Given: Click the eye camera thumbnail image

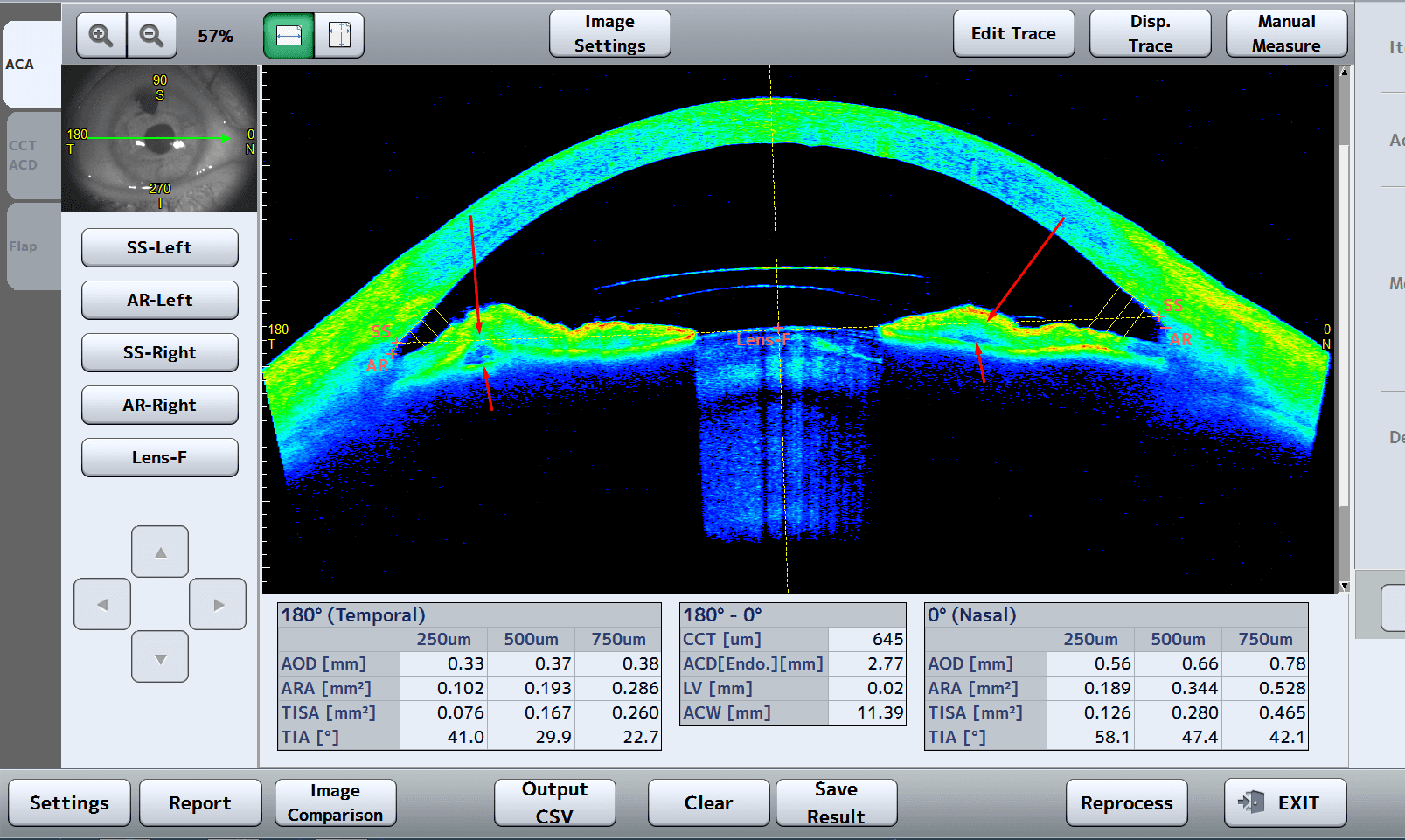Looking at the screenshot, I should tap(159, 138).
